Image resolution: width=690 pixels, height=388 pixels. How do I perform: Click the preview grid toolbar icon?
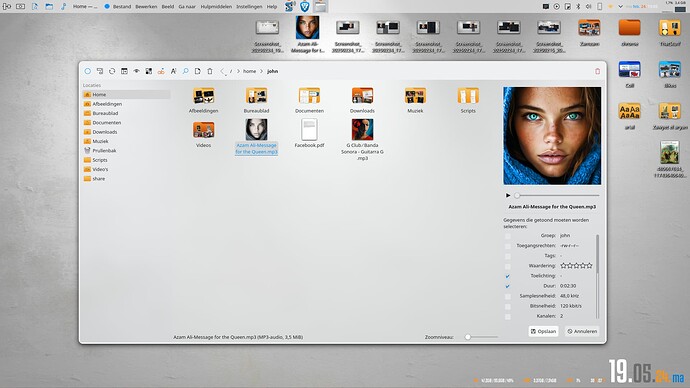pos(149,71)
